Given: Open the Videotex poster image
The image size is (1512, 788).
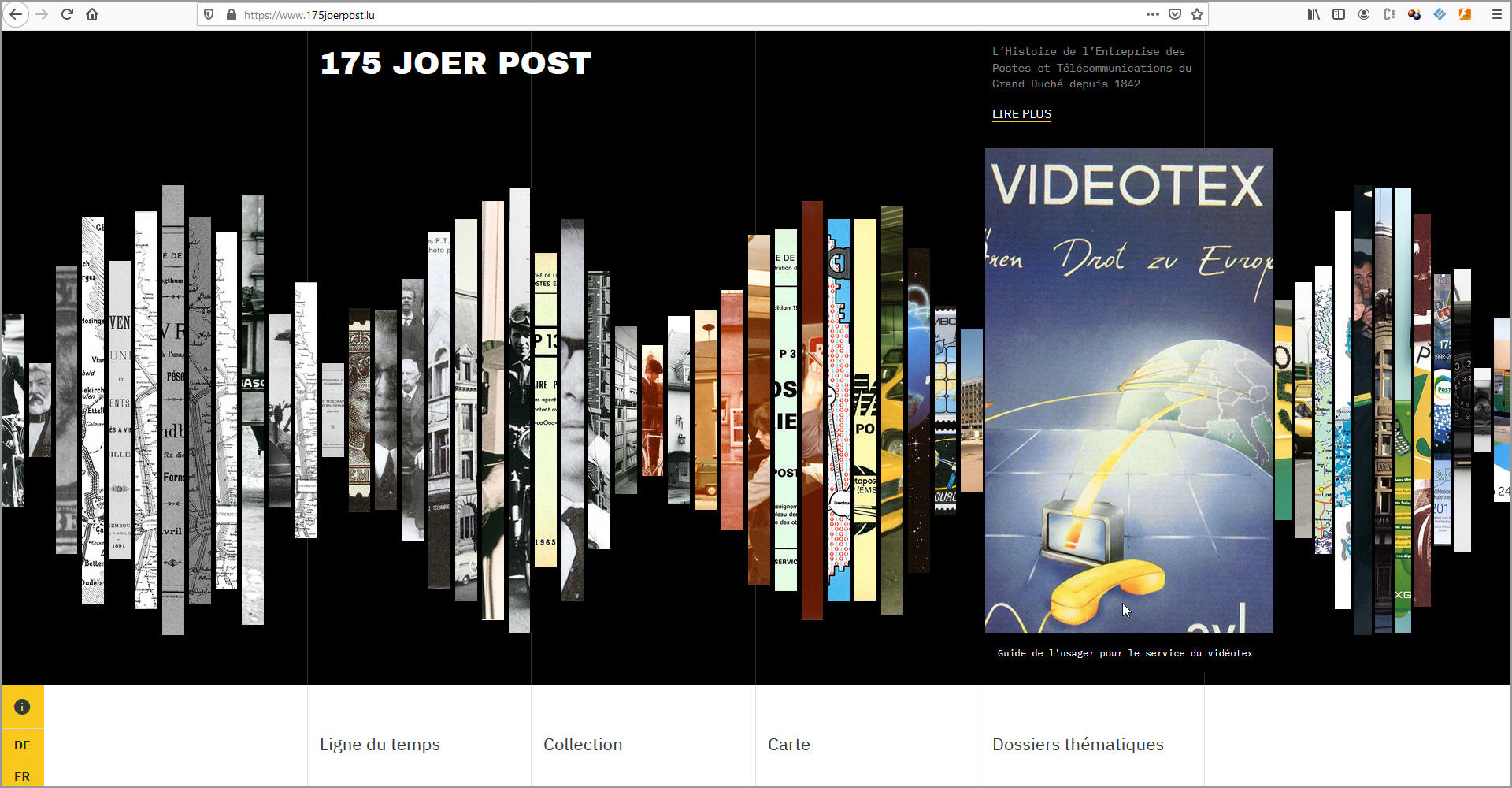Looking at the screenshot, I should tap(1128, 390).
